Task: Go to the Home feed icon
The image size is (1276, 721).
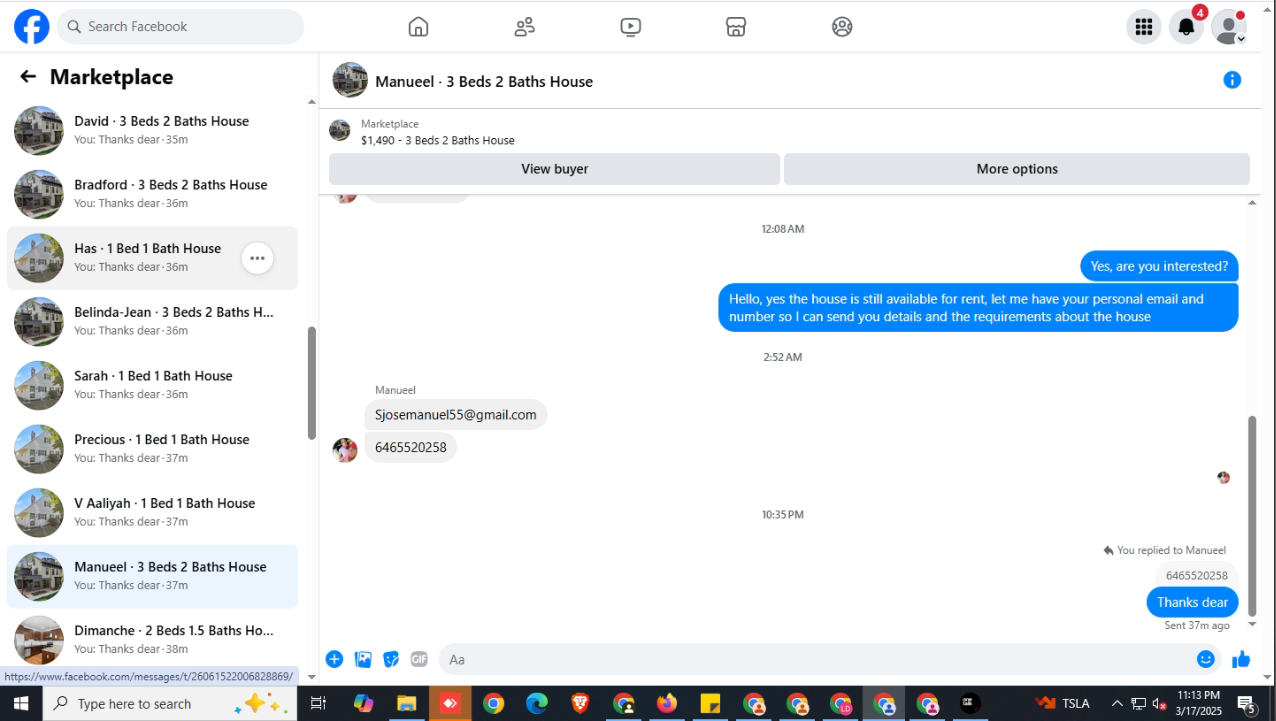Action: (418, 27)
